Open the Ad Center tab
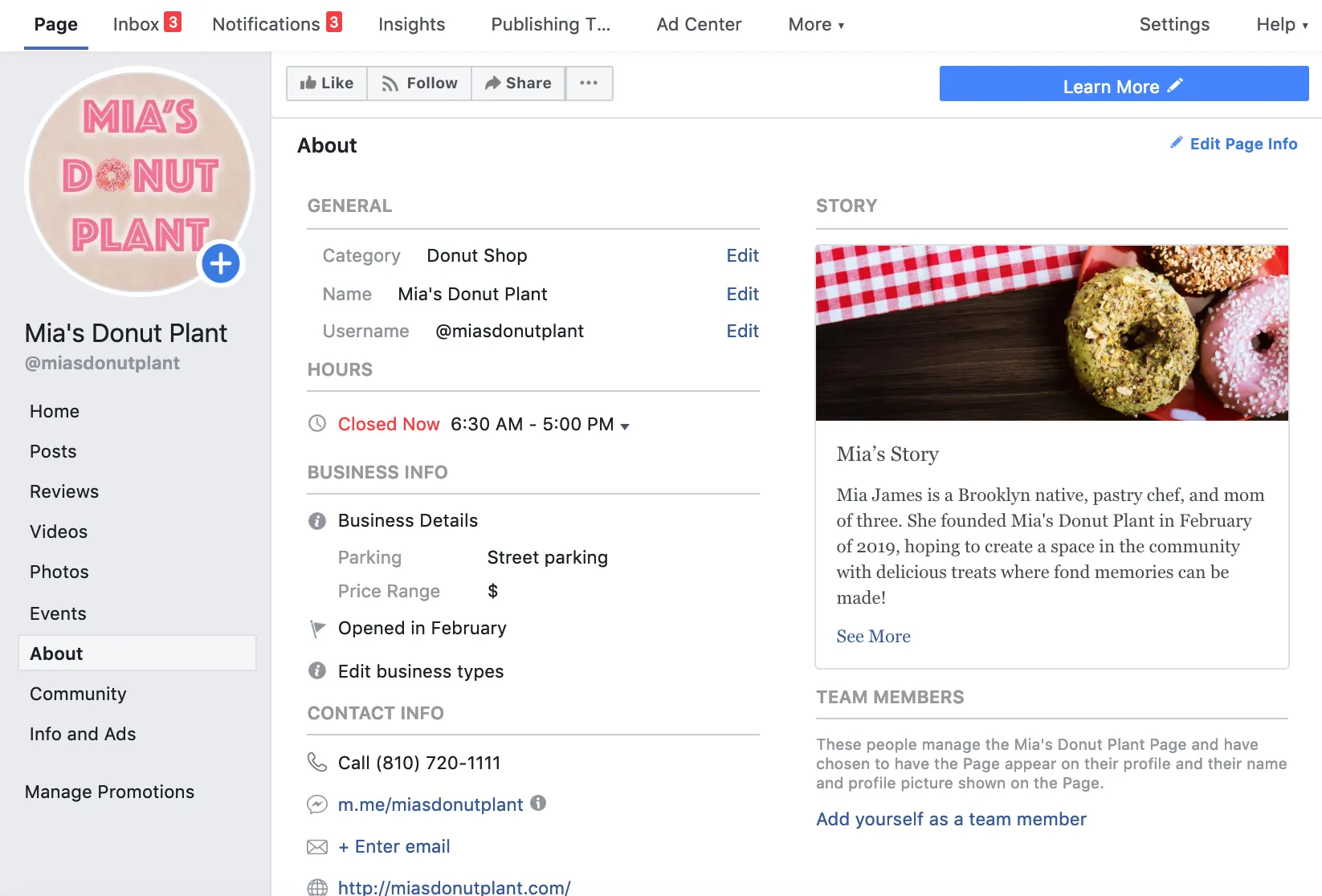The height and width of the screenshot is (896, 1322). (698, 24)
